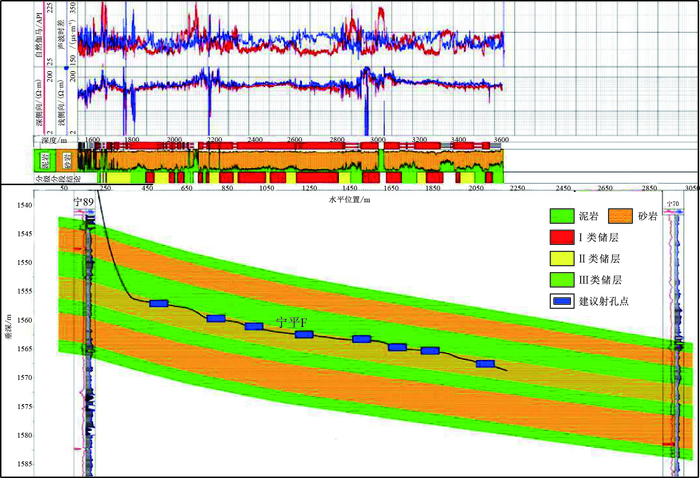The image size is (700, 478).
Task: Click the 宁89 well label
Action: point(84,203)
